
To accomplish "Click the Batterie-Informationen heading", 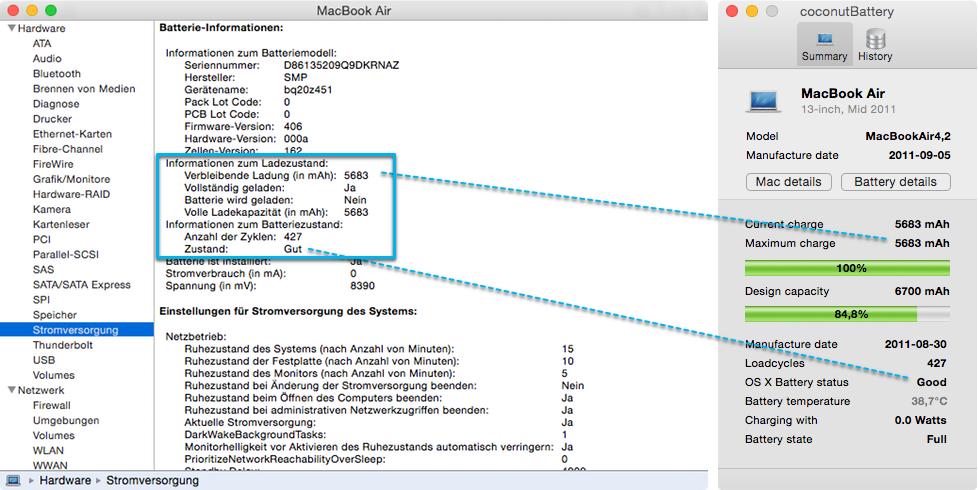I will 221,27.
